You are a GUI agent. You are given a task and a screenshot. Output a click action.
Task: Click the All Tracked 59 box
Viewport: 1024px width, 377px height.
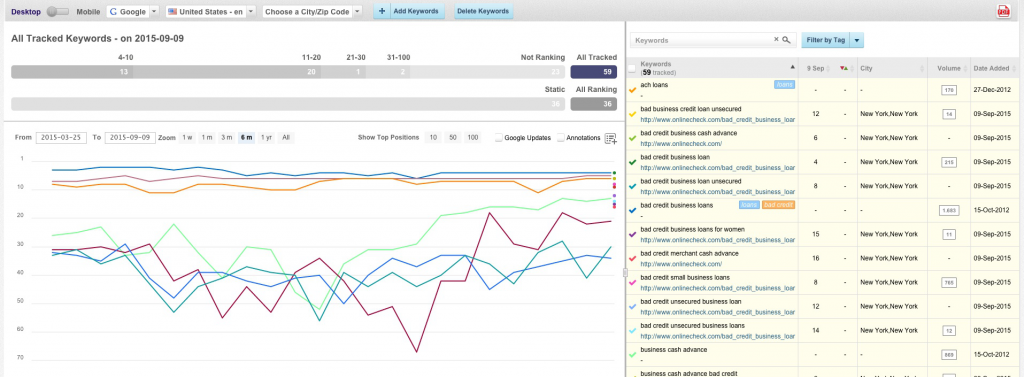coord(594,72)
